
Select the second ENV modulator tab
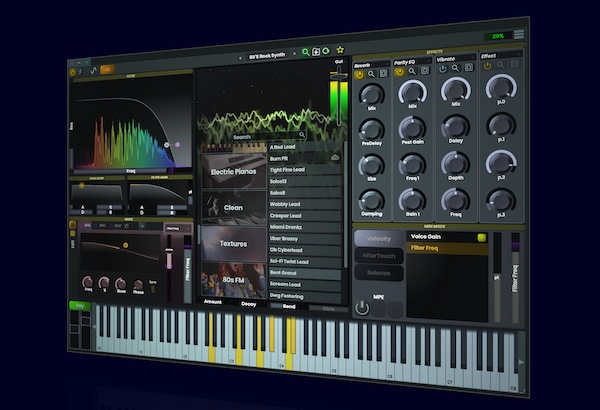tap(118, 226)
